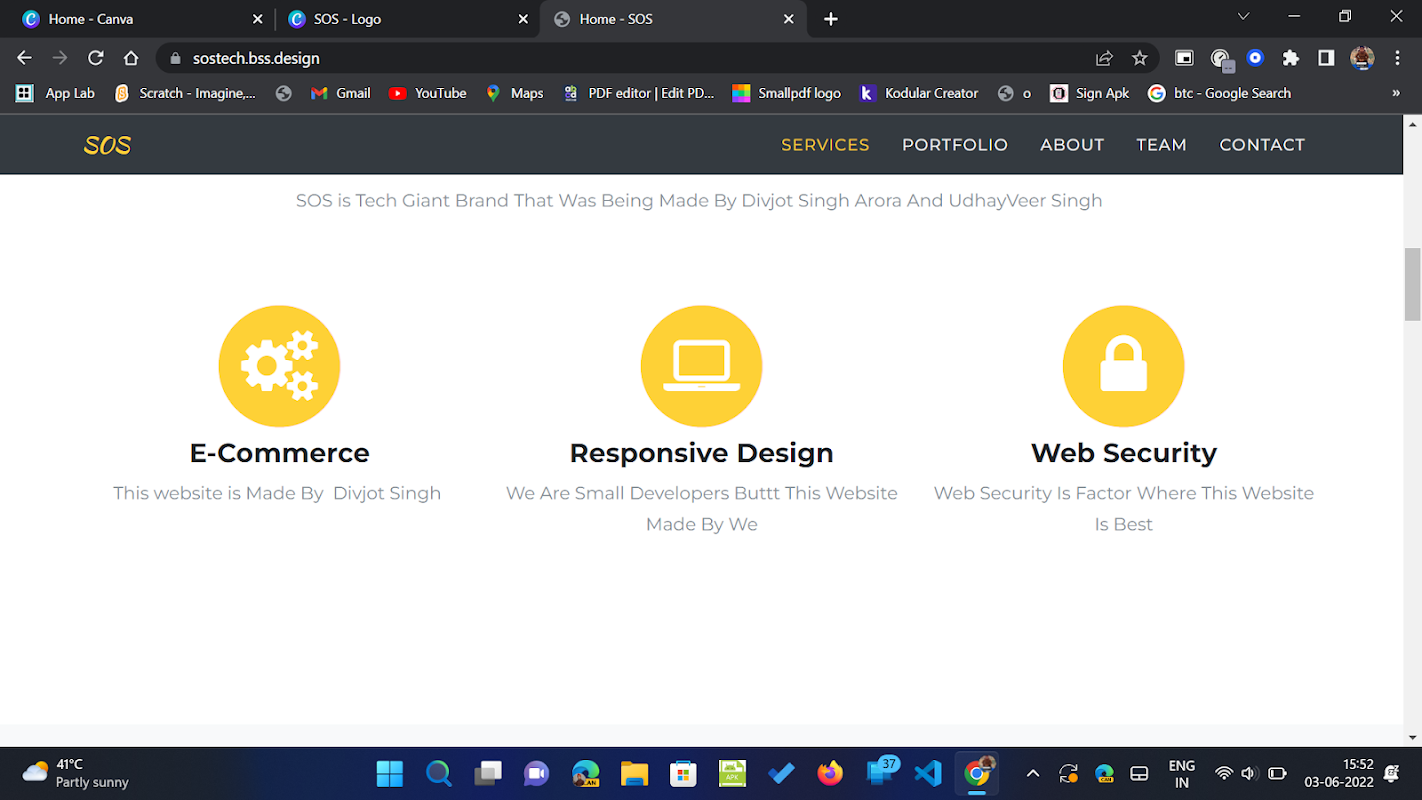Click the page vertical scrollbar thumb
The image size is (1422, 800).
(1413, 284)
